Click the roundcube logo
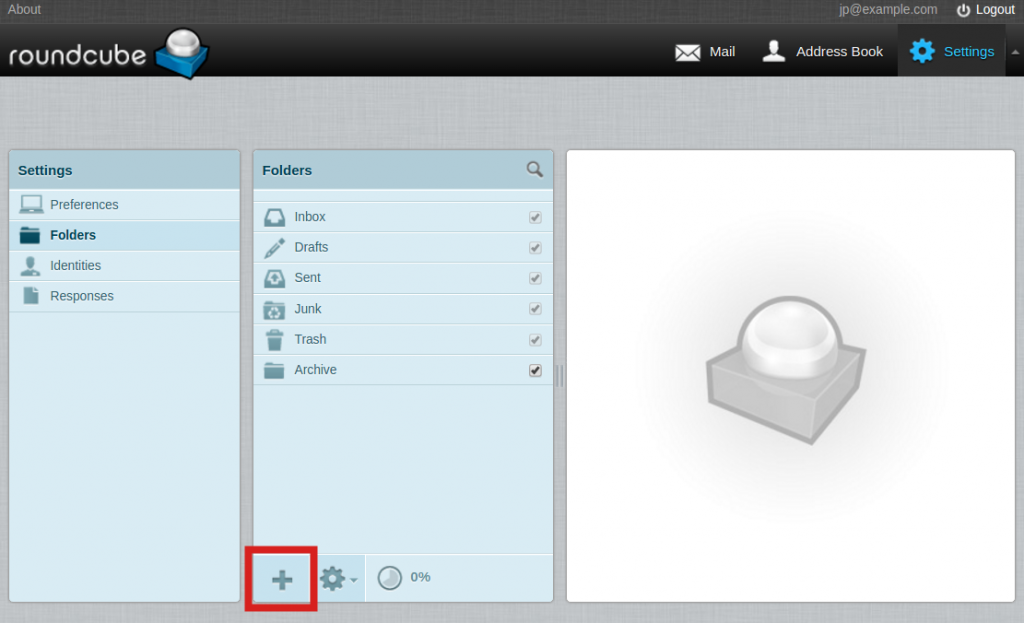 click(108, 54)
